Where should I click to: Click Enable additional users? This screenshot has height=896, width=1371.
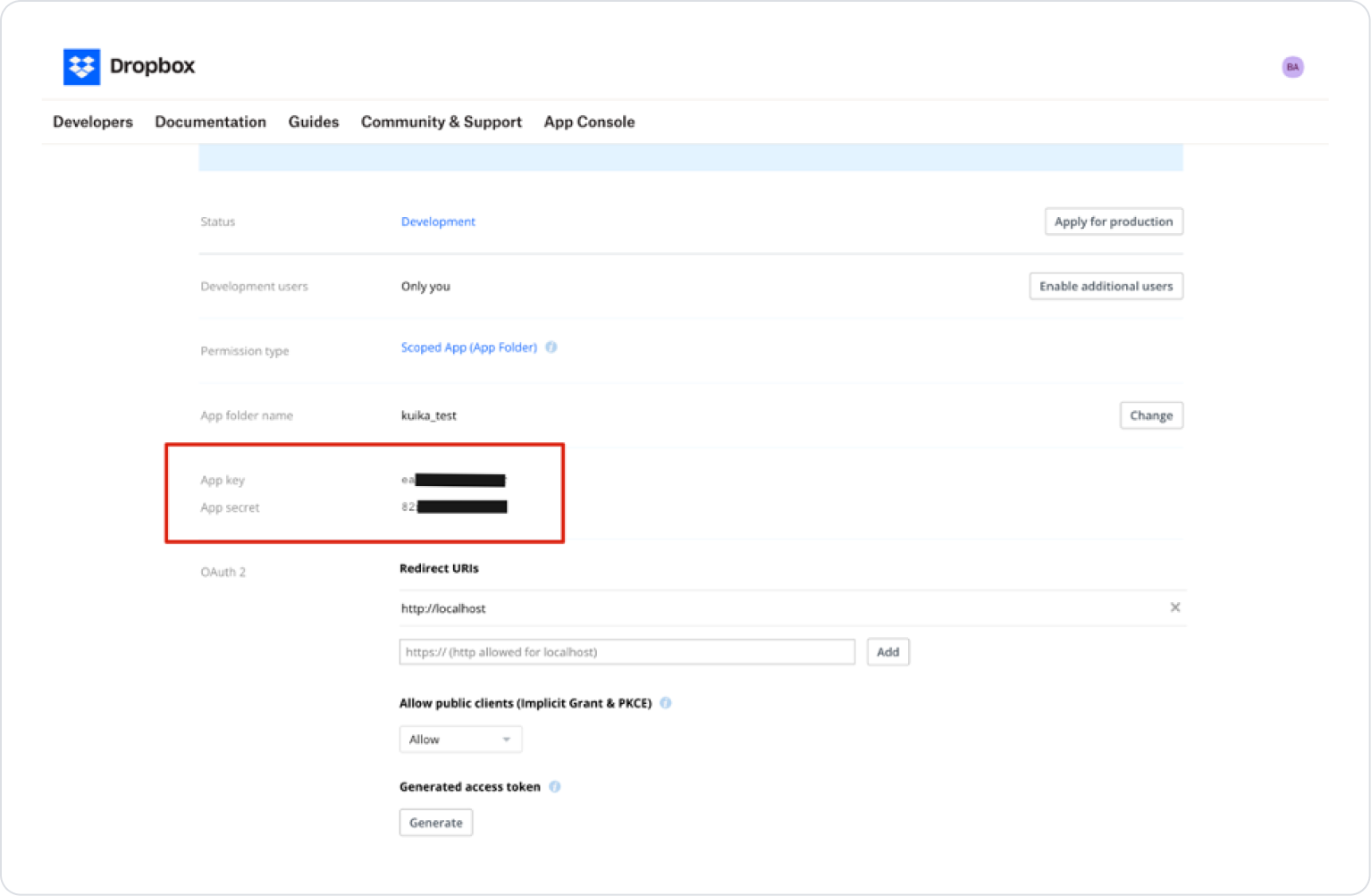coord(1106,286)
